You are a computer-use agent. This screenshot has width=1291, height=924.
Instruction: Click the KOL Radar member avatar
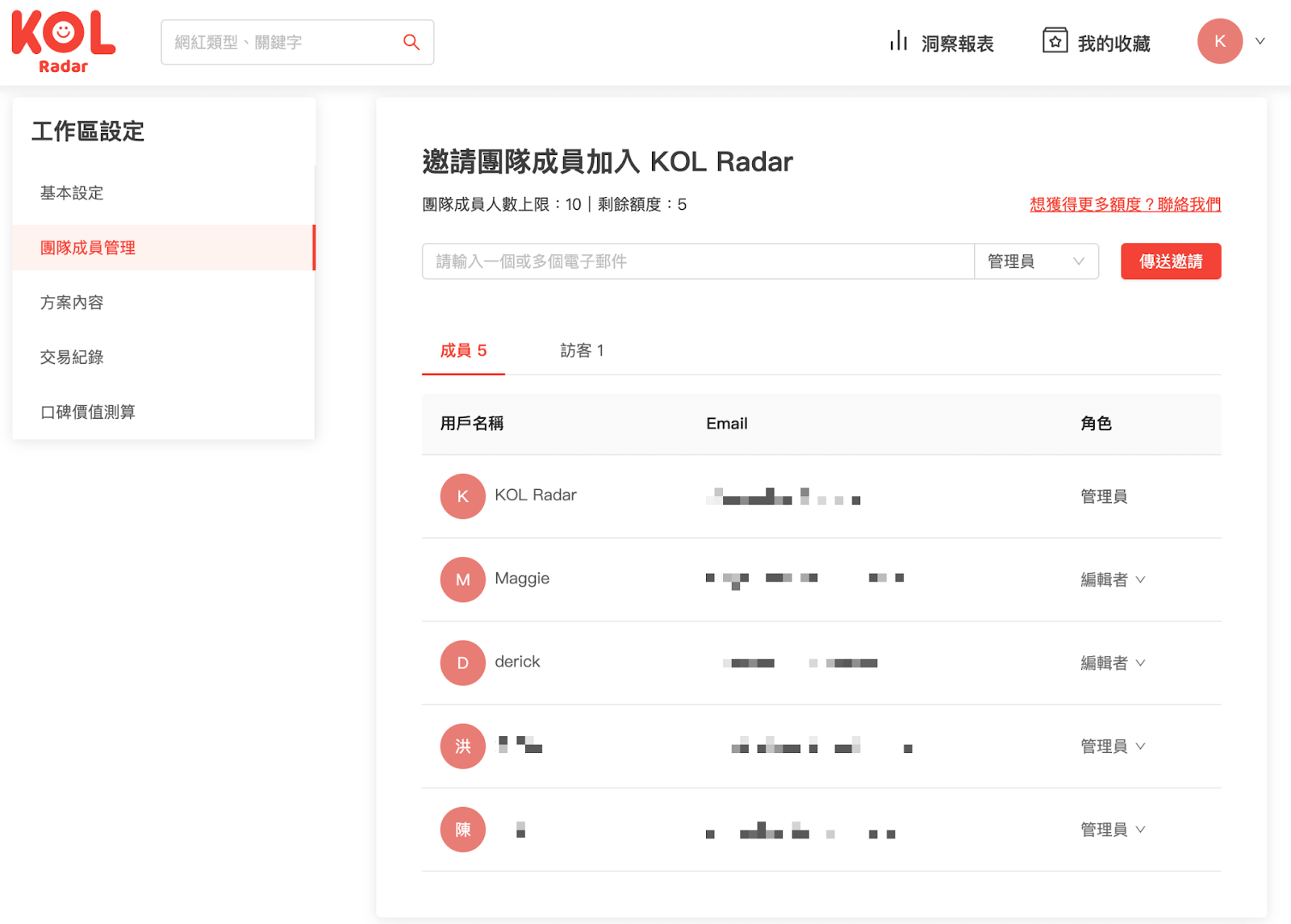click(x=462, y=496)
